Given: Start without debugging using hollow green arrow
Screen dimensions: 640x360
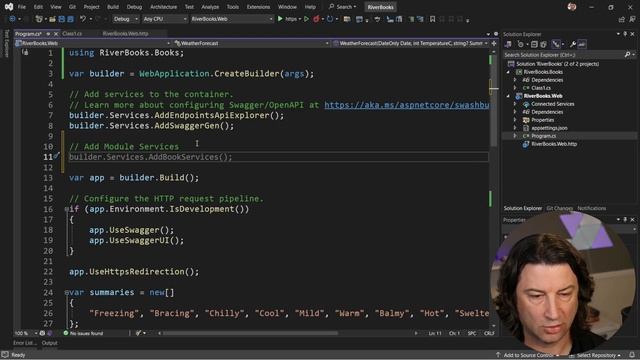Looking at the screenshot, I should [306, 19].
